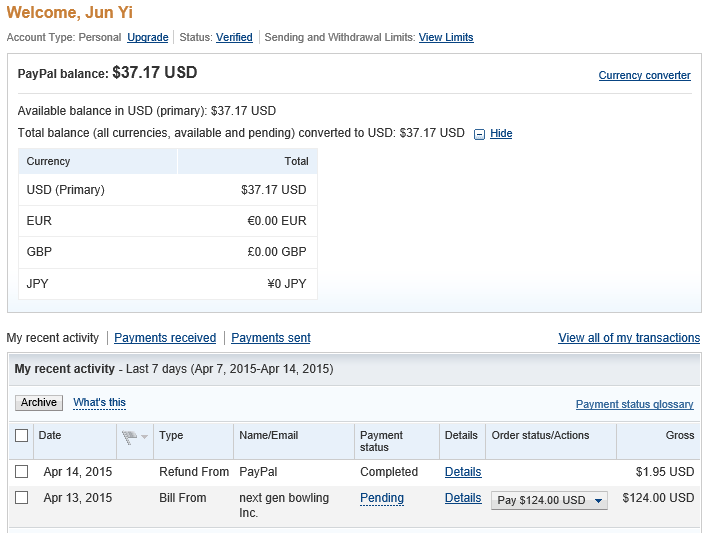Click the USD (Primary) currency row
704x533 pixels.
[x=168, y=190]
